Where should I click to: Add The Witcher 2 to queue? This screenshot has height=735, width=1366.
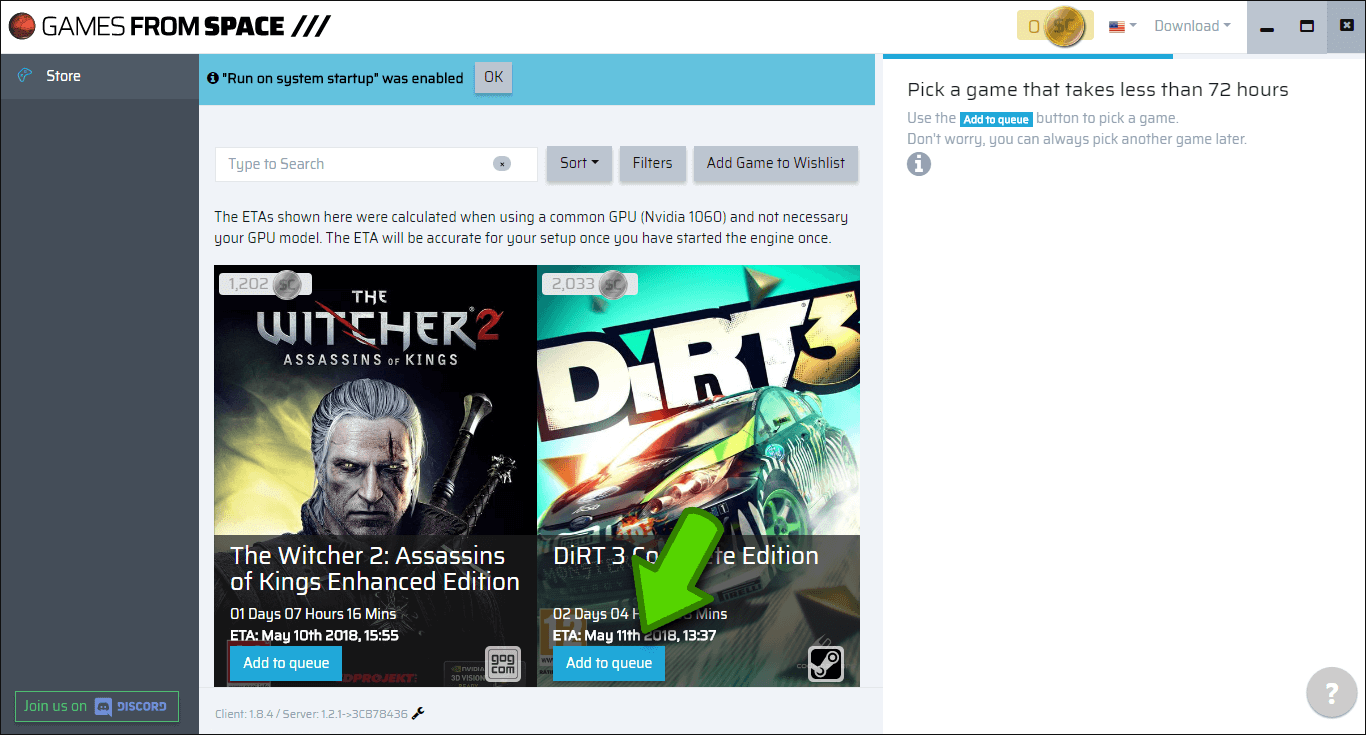pos(286,663)
